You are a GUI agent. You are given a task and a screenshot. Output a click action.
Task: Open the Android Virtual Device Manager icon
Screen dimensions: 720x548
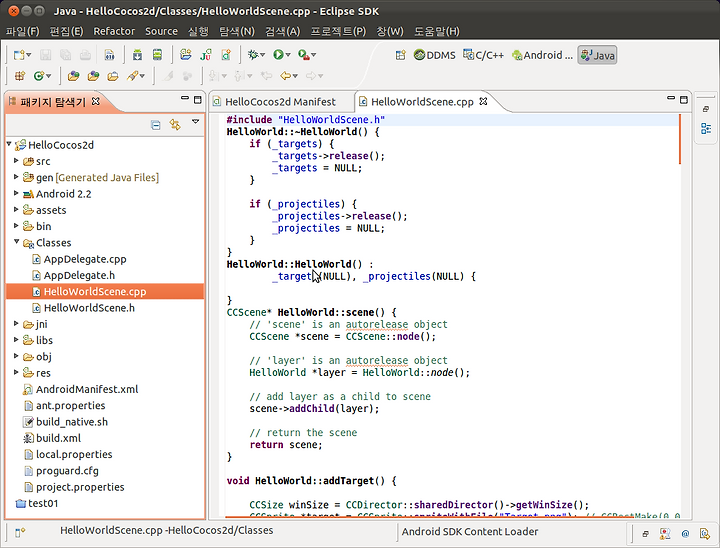158,55
